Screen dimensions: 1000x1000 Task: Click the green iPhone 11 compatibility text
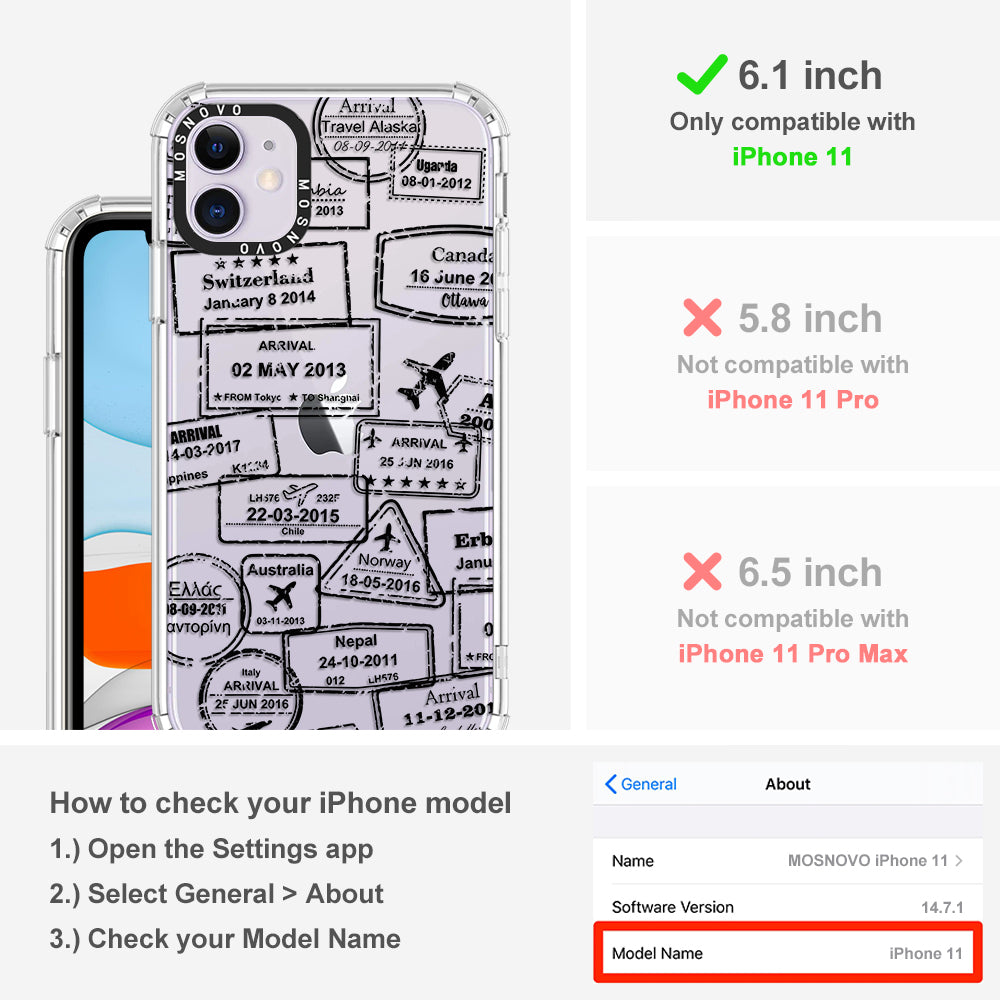[x=792, y=157]
